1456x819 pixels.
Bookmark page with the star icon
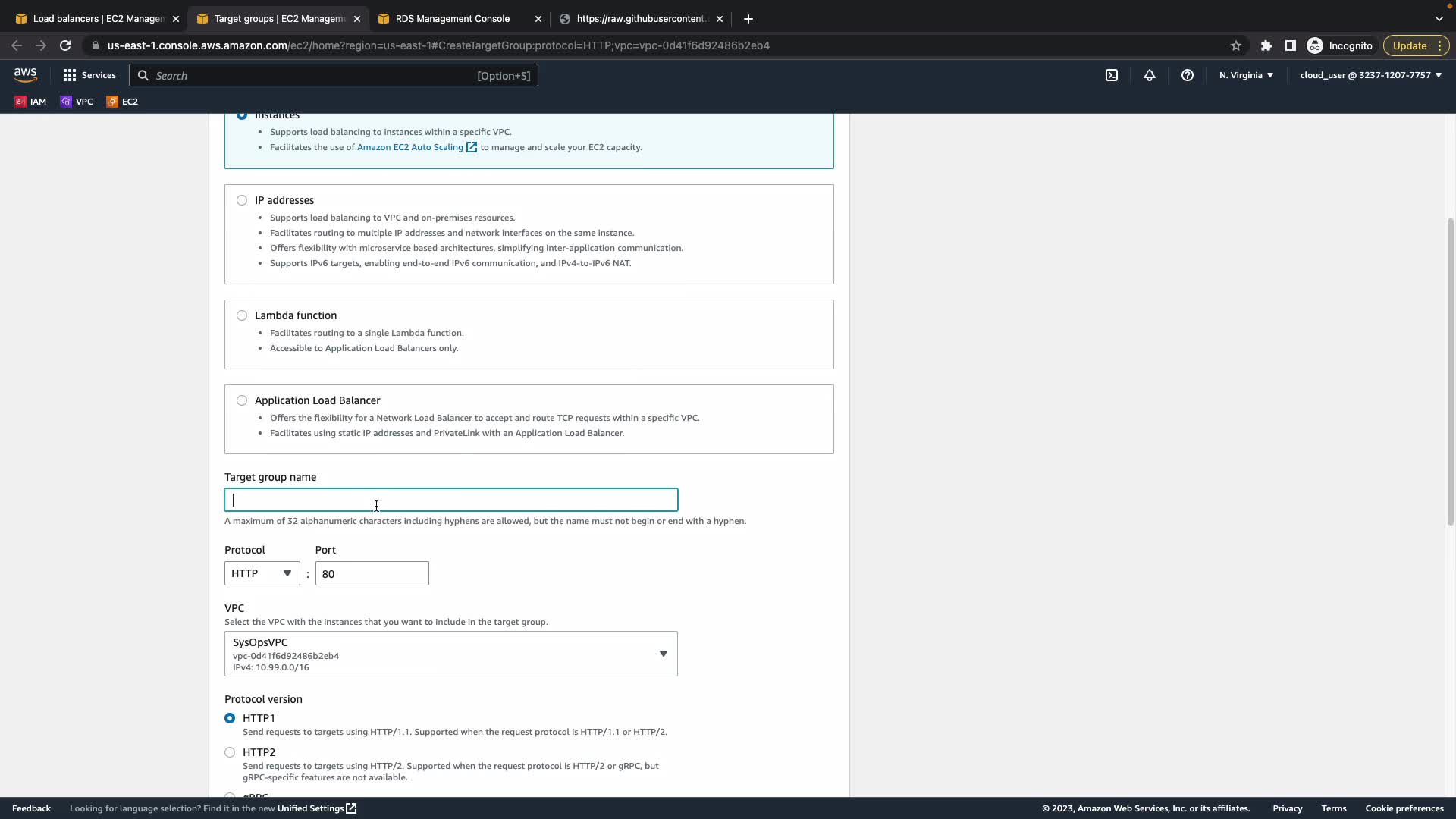click(1236, 45)
